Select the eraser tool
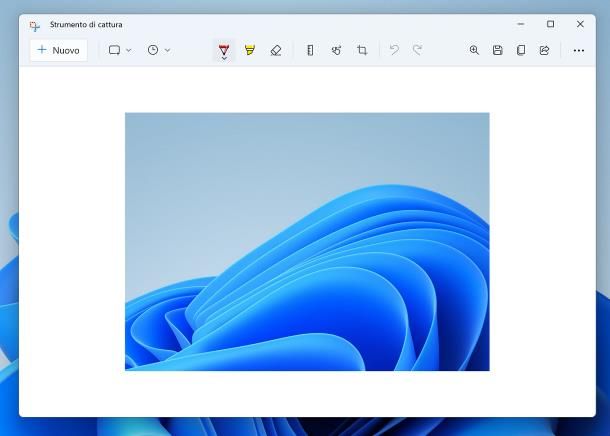The width and height of the screenshot is (610, 436). coord(276,50)
